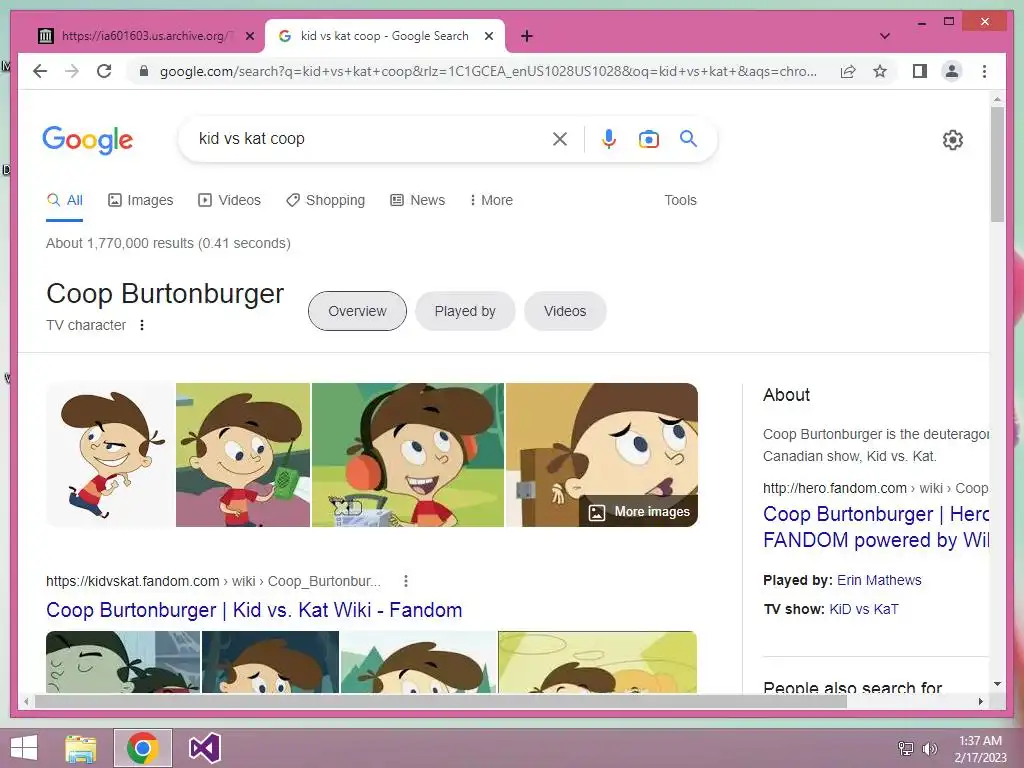Viewport: 1024px width, 768px height.
Task: Open a new tab with the plus button
Action: click(x=527, y=36)
